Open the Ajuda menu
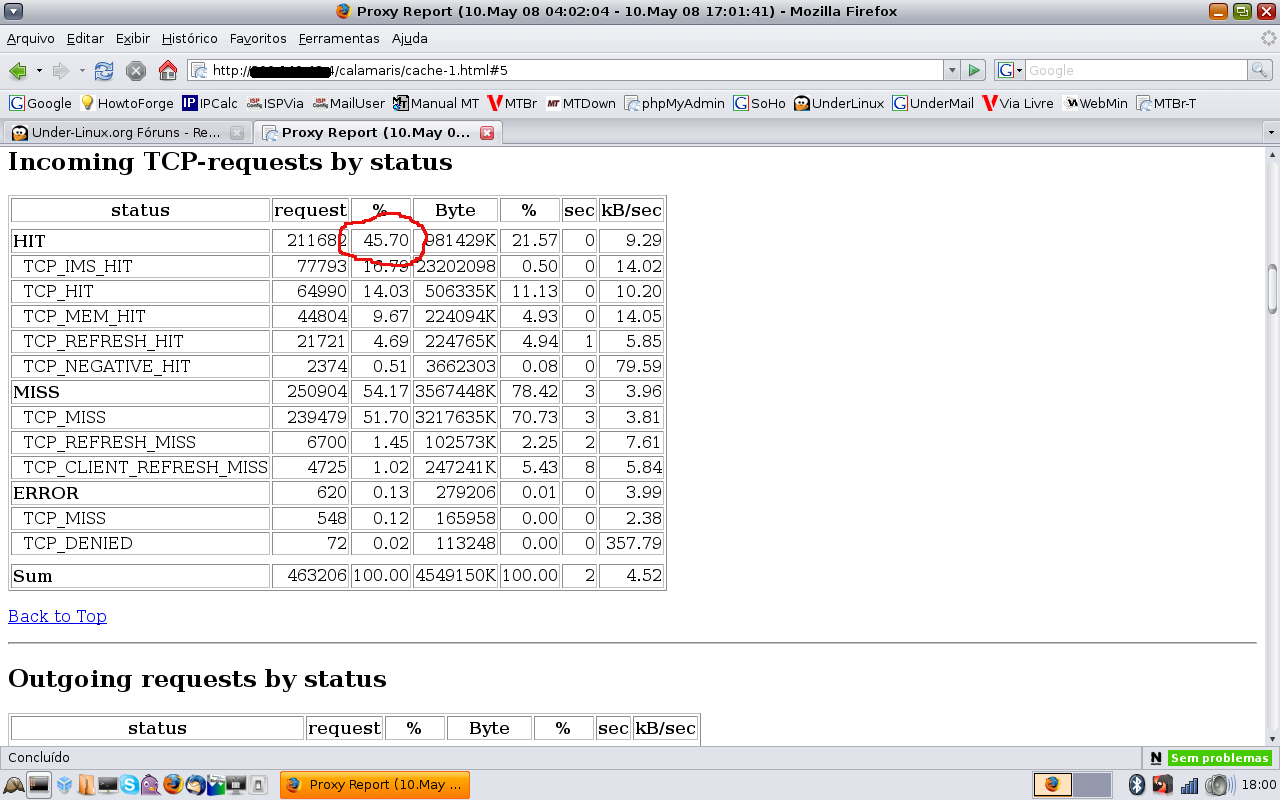 tap(410, 38)
